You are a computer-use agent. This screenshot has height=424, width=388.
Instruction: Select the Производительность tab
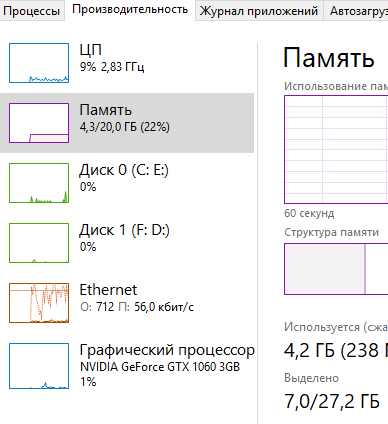click(x=130, y=10)
